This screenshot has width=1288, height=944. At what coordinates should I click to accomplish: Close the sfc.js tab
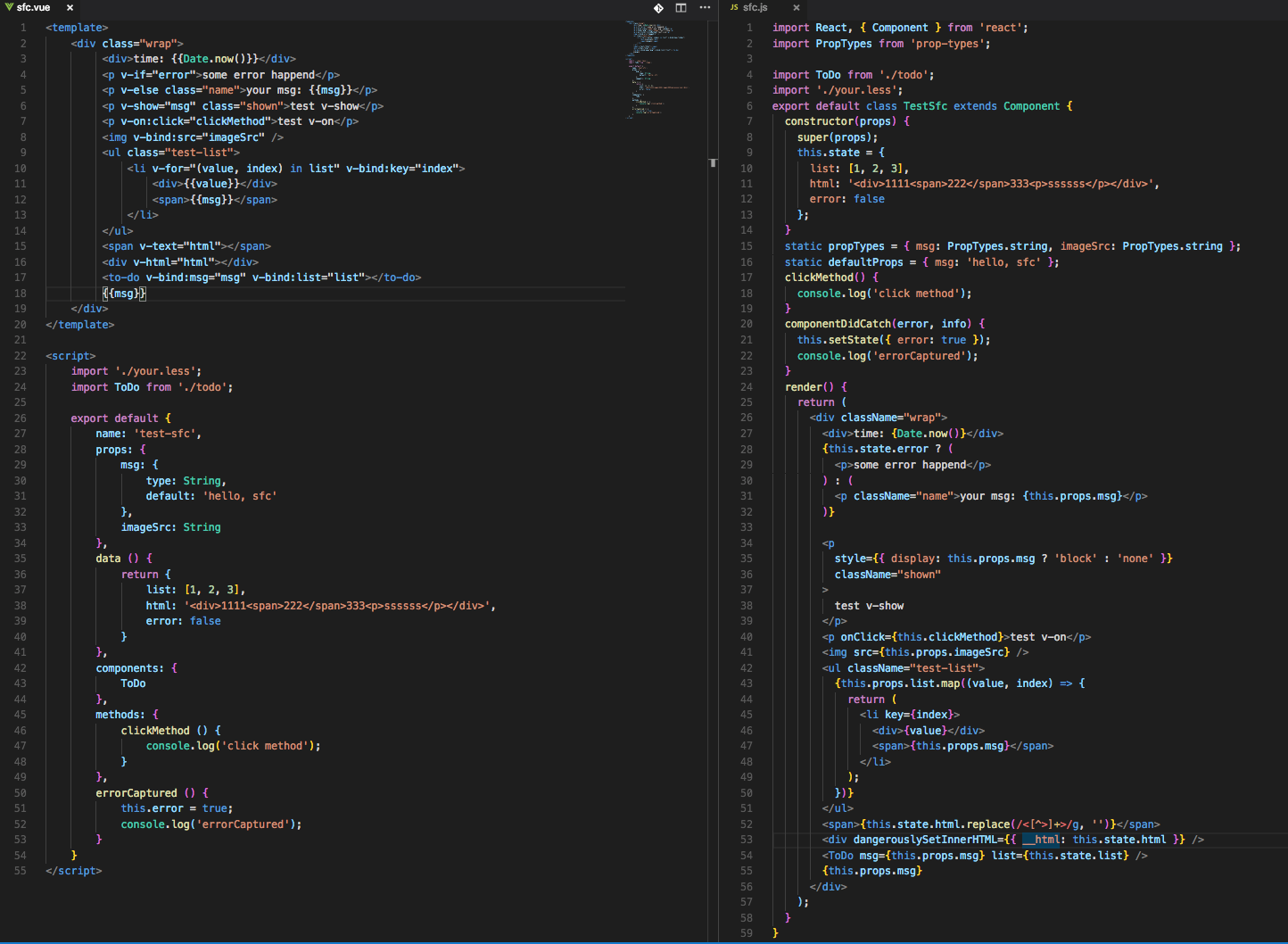click(797, 7)
